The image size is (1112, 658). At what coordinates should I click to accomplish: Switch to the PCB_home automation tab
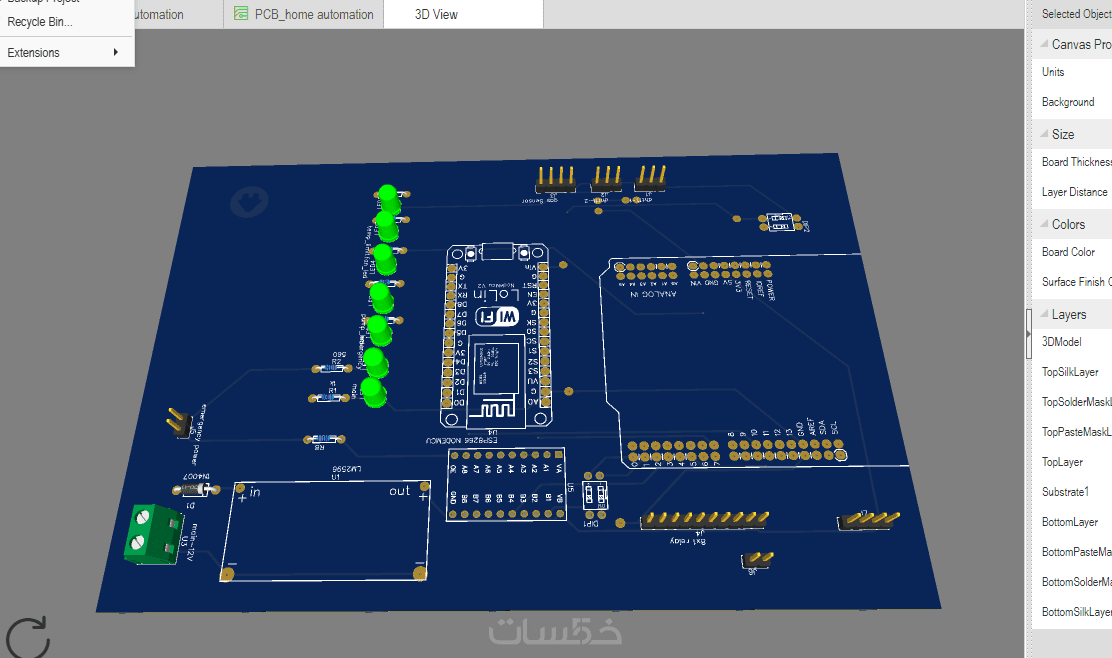point(304,14)
